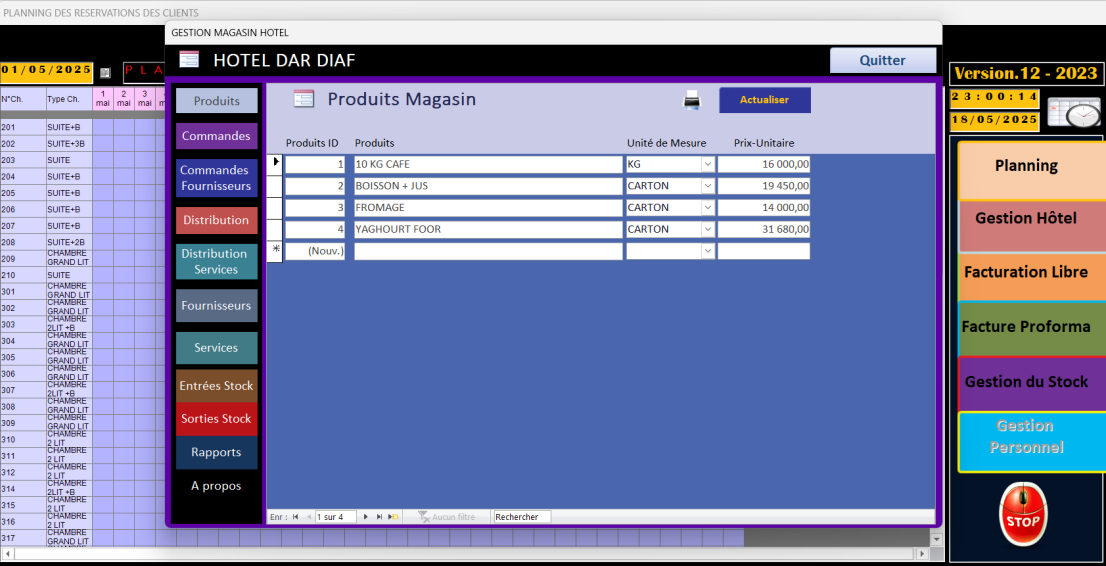Screen dimensions: 1106x566
Task: Expand unit dropdown in the new record row
Action: point(708,251)
